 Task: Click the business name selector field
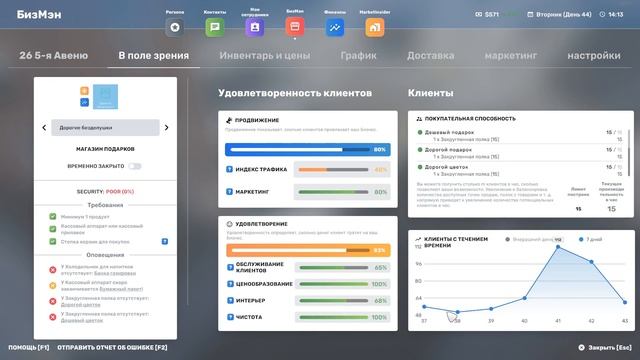(105, 128)
